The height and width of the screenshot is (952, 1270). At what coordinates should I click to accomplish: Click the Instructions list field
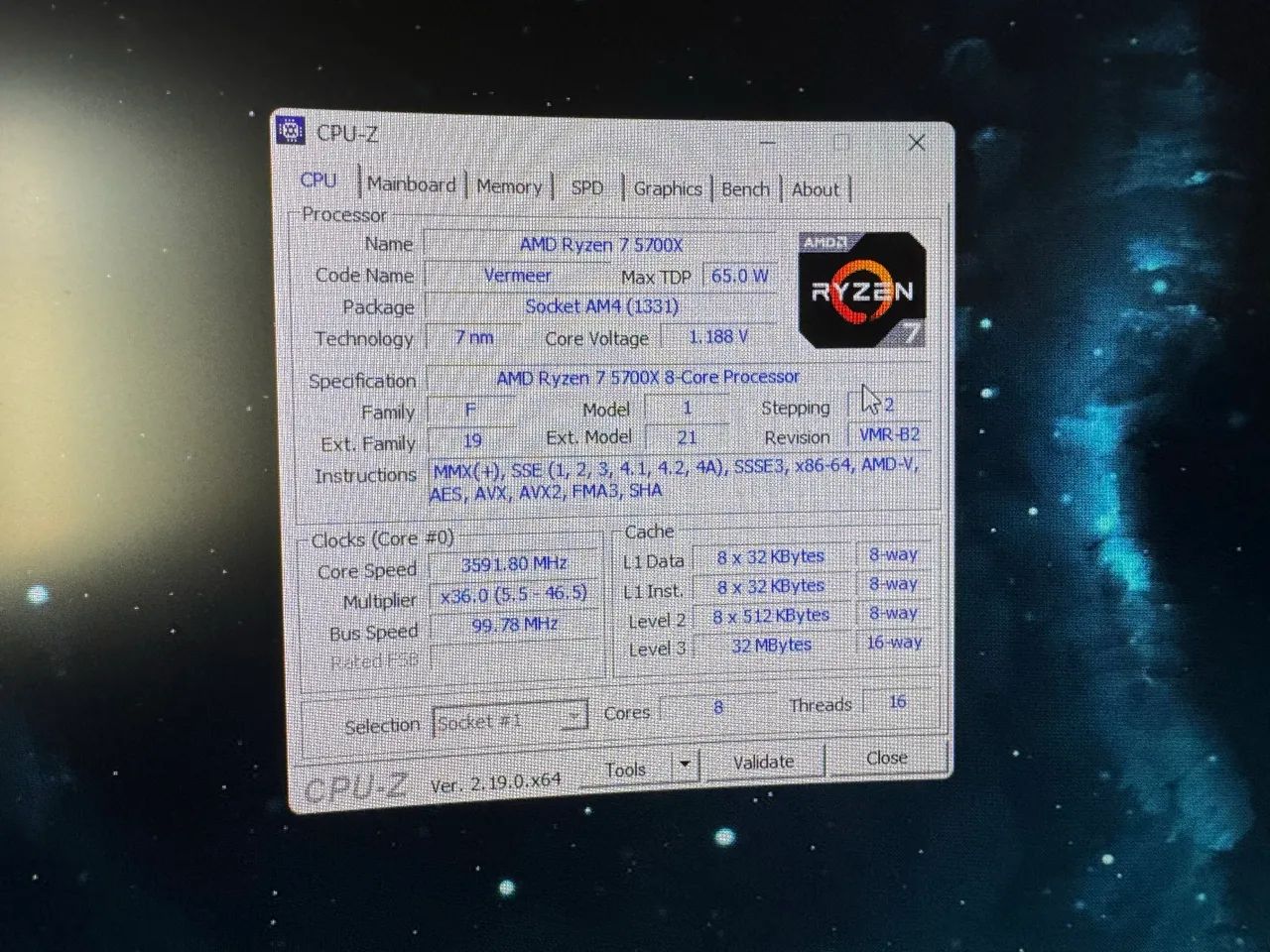tap(679, 478)
